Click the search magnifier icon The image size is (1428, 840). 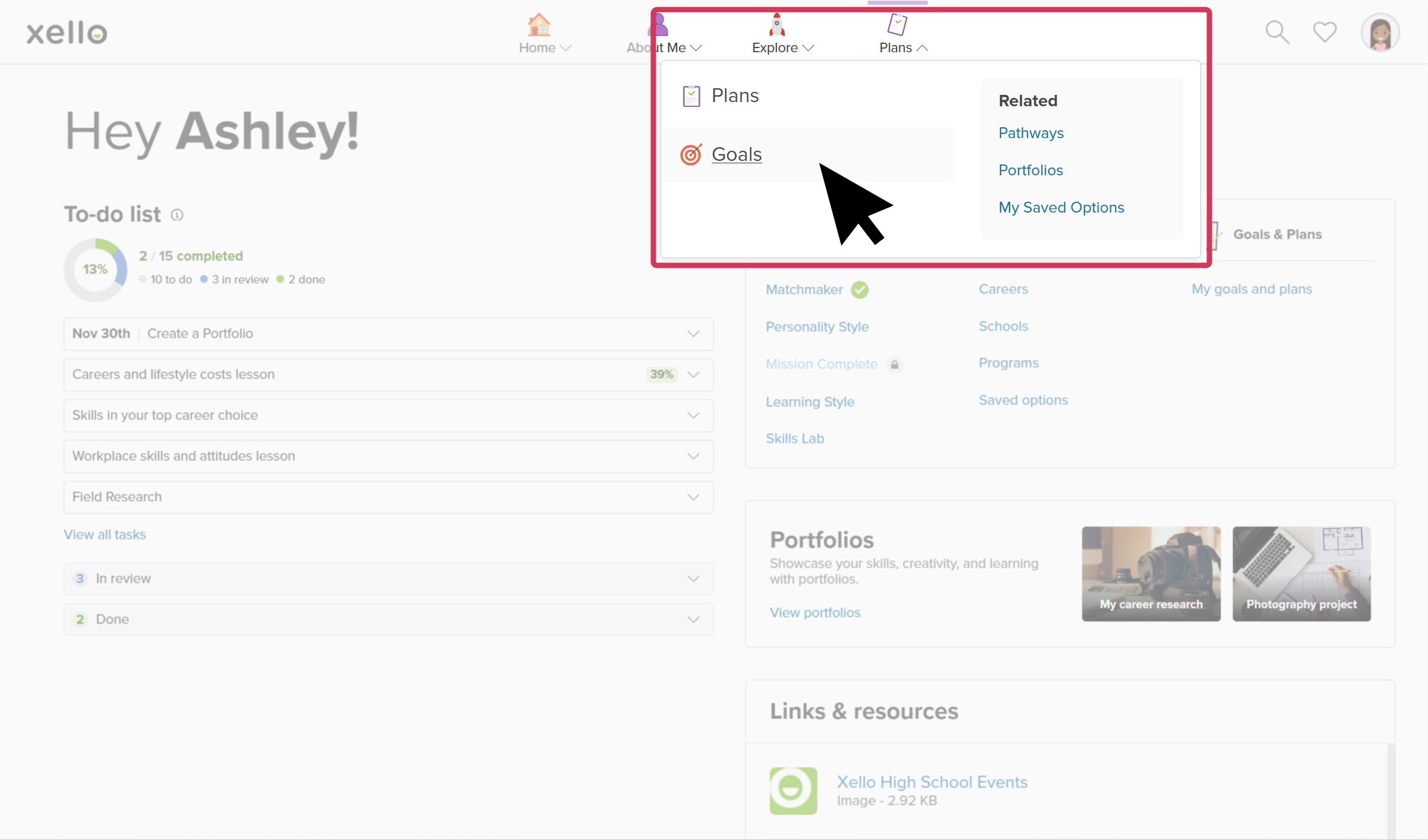pyautogui.click(x=1277, y=32)
